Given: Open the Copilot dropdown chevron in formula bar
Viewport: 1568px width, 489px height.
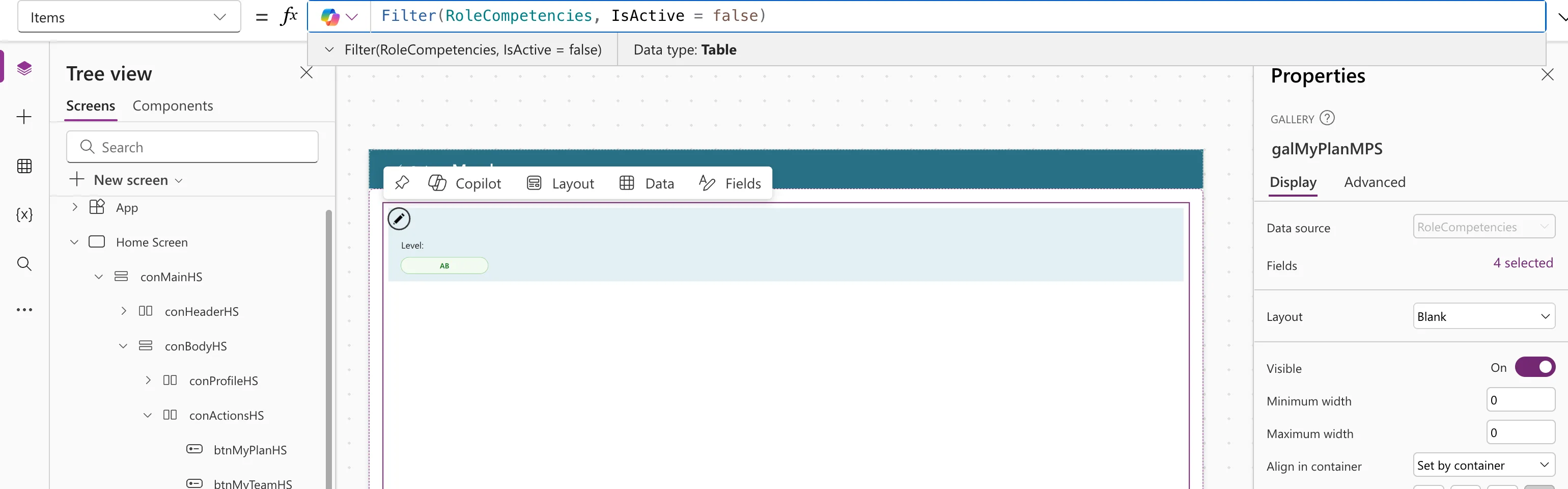Looking at the screenshot, I should (x=352, y=17).
